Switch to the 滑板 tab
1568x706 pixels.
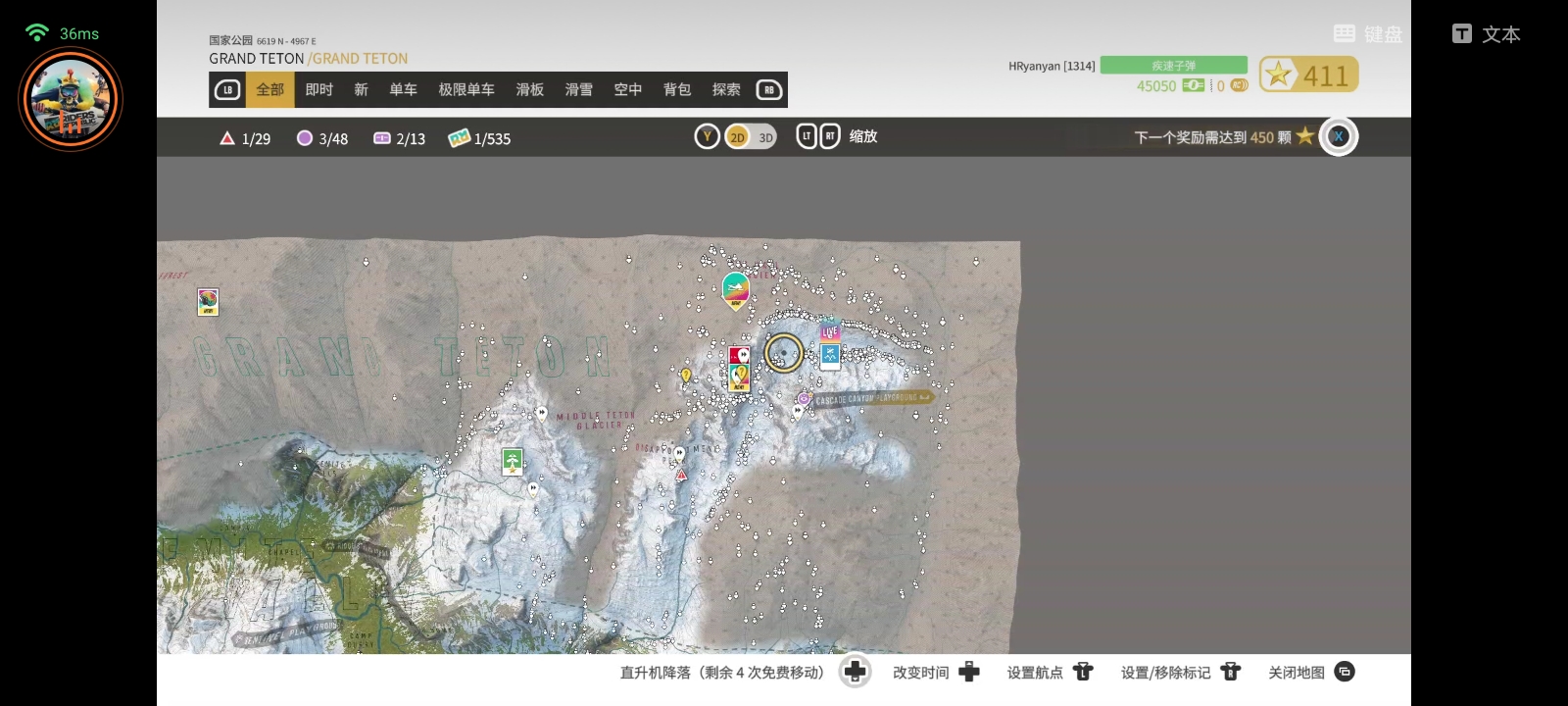tap(530, 90)
